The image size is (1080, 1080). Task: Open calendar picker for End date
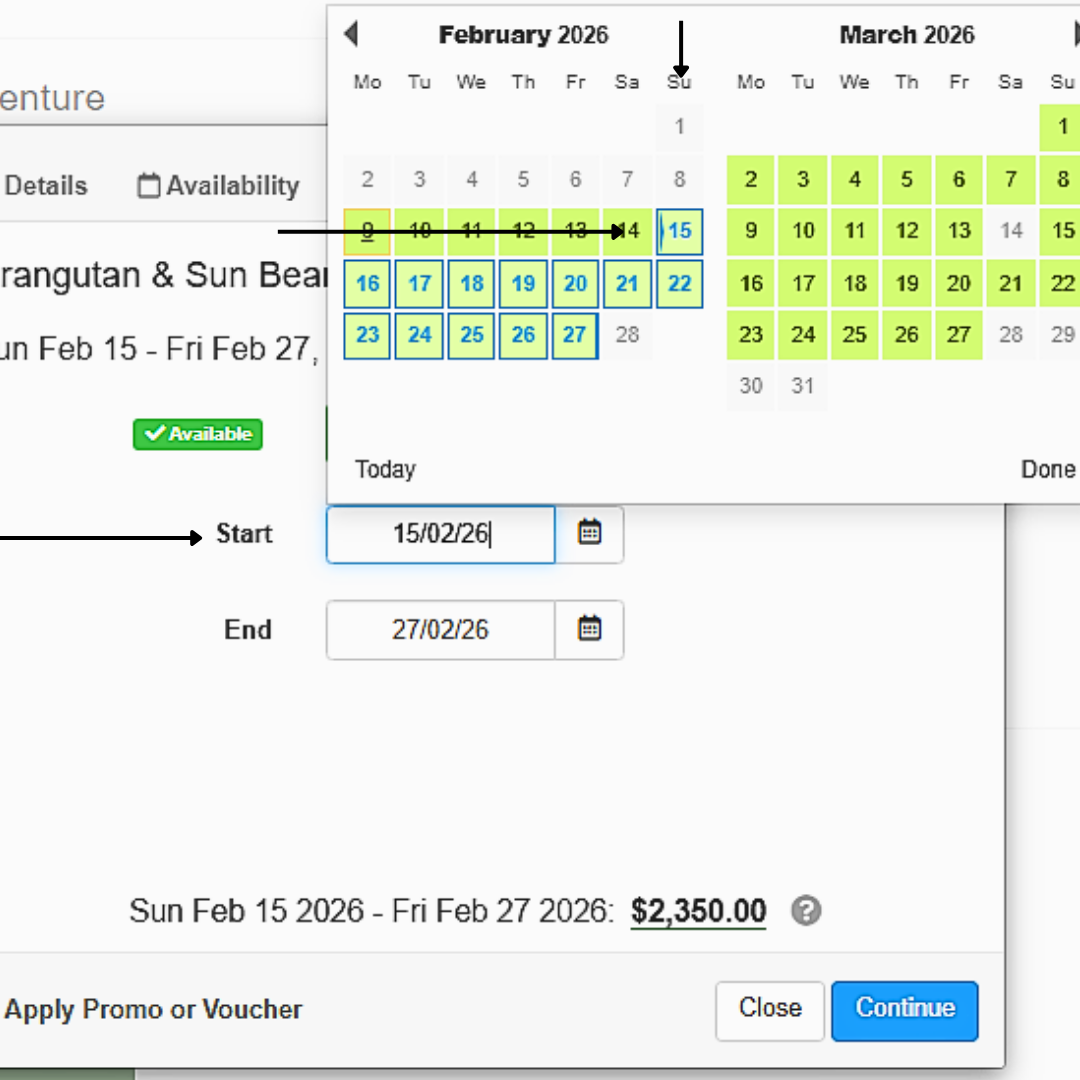(x=590, y=630)
